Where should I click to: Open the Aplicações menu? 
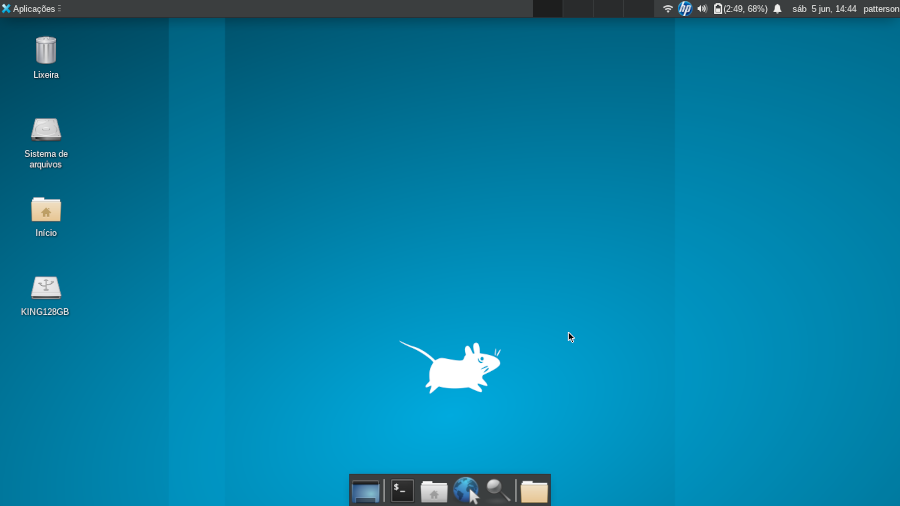click(x=31, y=9)
